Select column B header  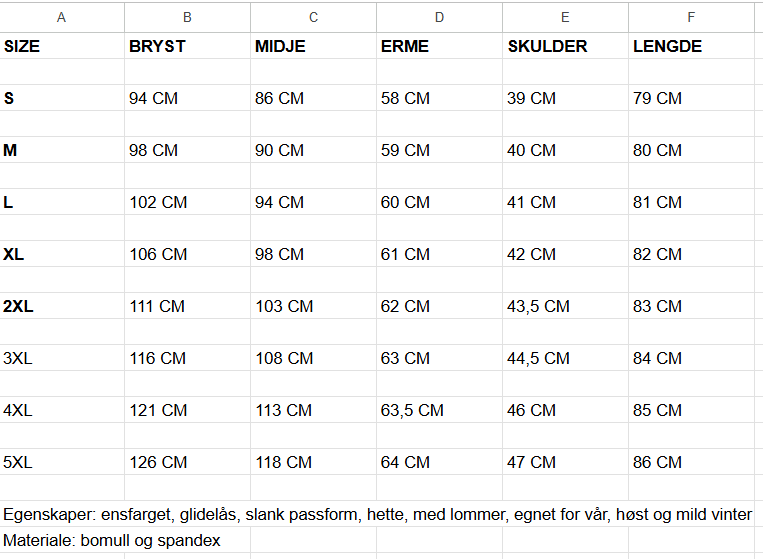point(187,17)
